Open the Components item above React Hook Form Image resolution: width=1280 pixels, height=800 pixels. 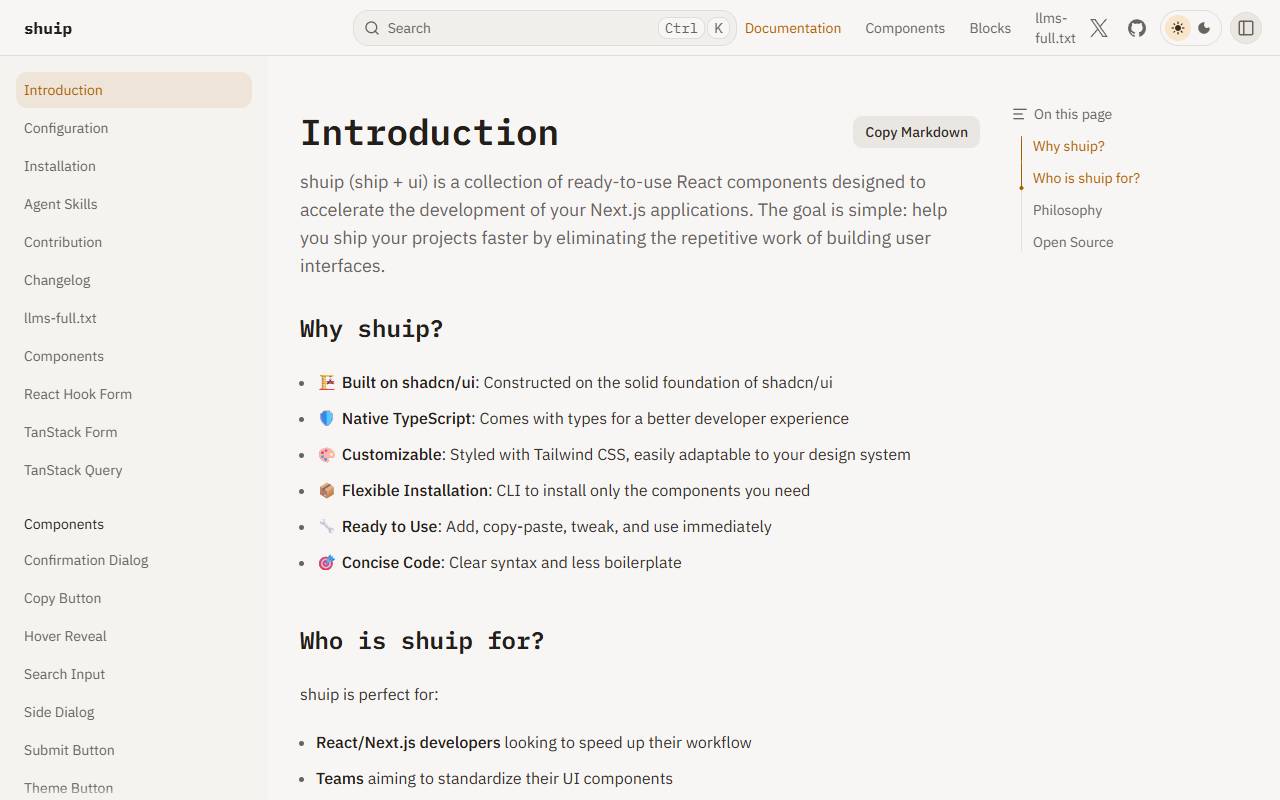134,356
